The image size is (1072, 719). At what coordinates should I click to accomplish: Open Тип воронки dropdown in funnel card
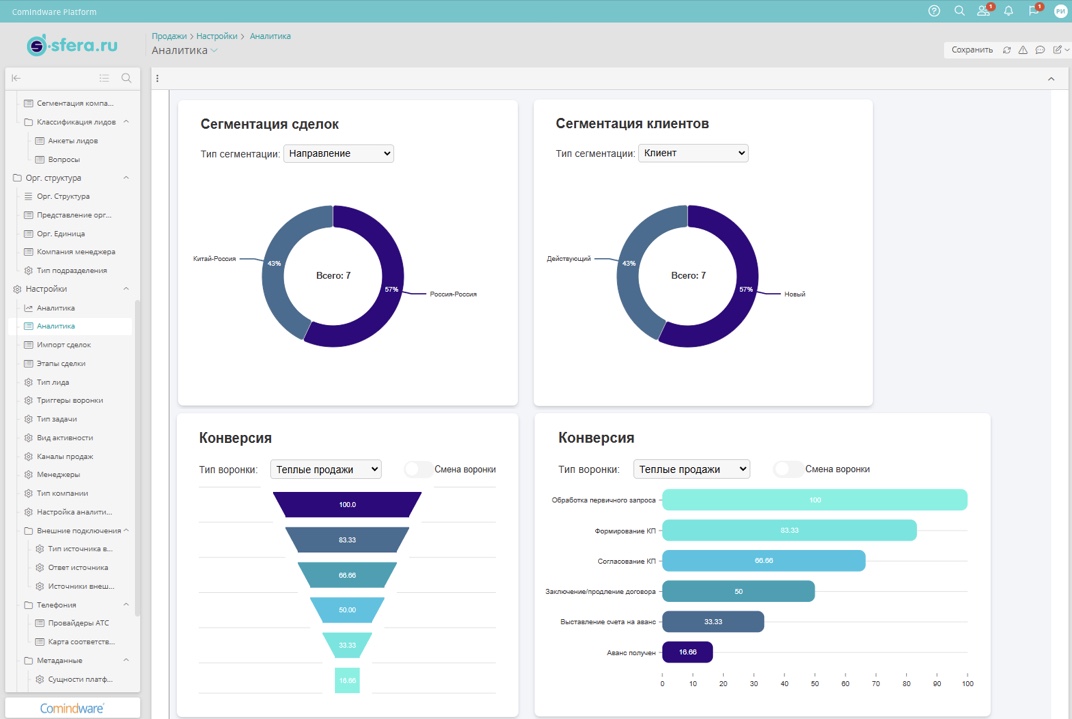[x=326, y=469]
